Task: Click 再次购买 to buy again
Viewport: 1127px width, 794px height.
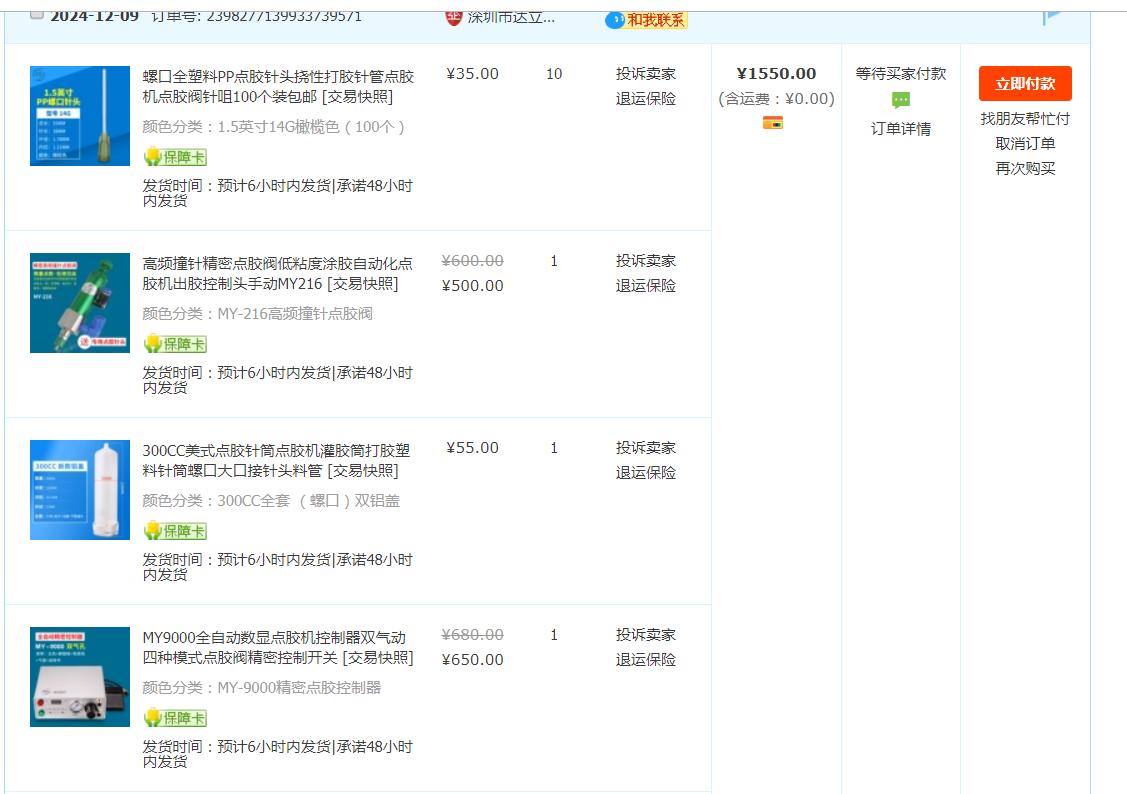Action: (1025, 169)
